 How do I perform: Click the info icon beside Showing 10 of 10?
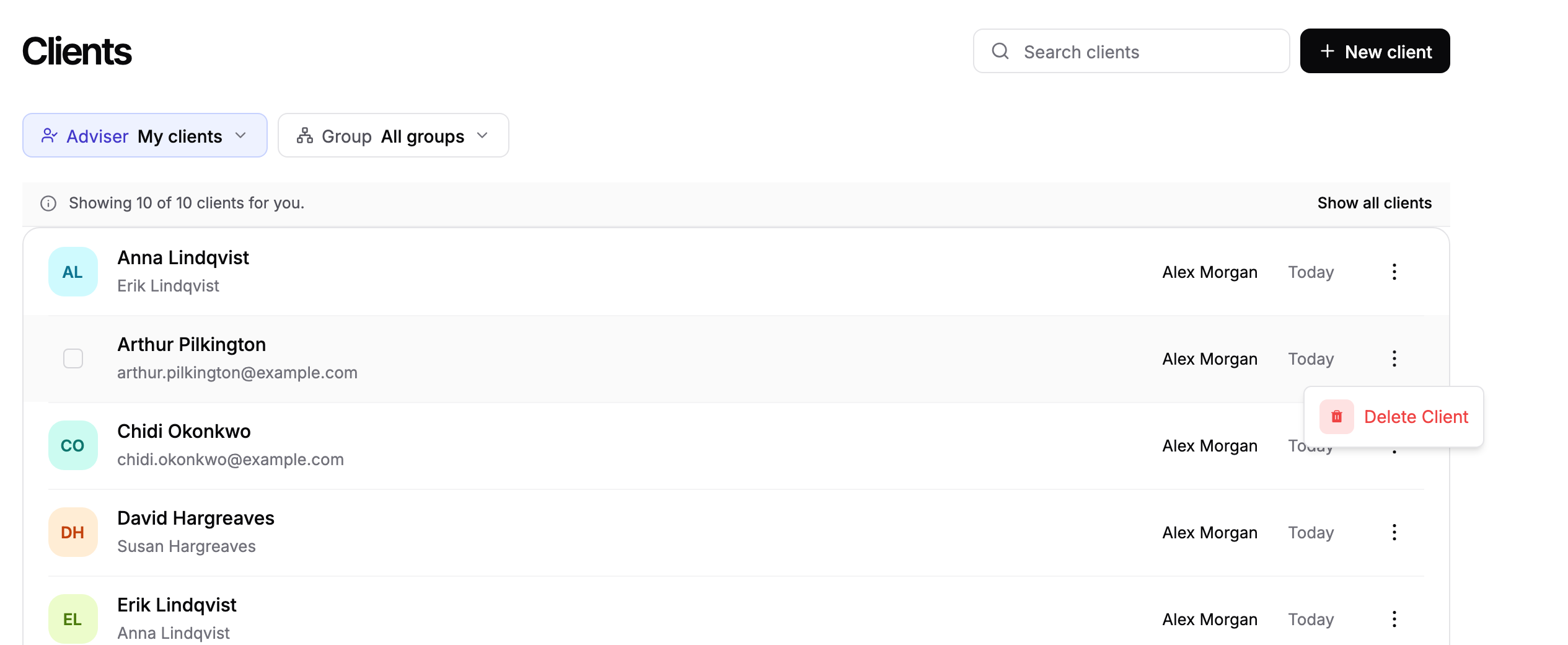(x=48, y=203)
